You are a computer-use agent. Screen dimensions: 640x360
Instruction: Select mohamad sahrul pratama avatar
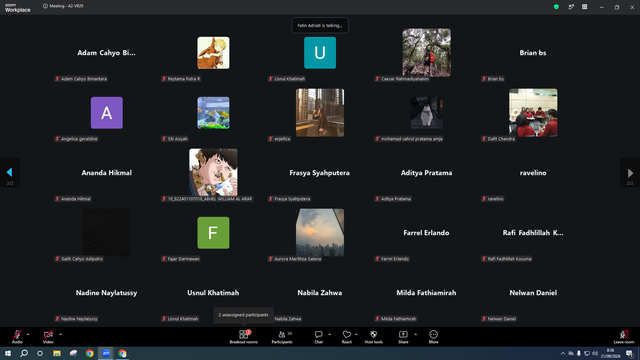[427, 113]
